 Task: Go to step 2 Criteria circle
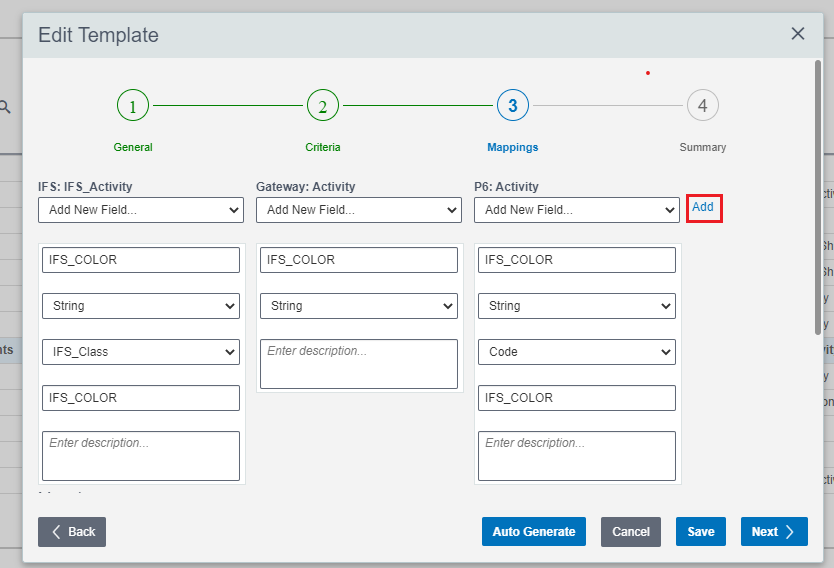(x=322, y=105)
